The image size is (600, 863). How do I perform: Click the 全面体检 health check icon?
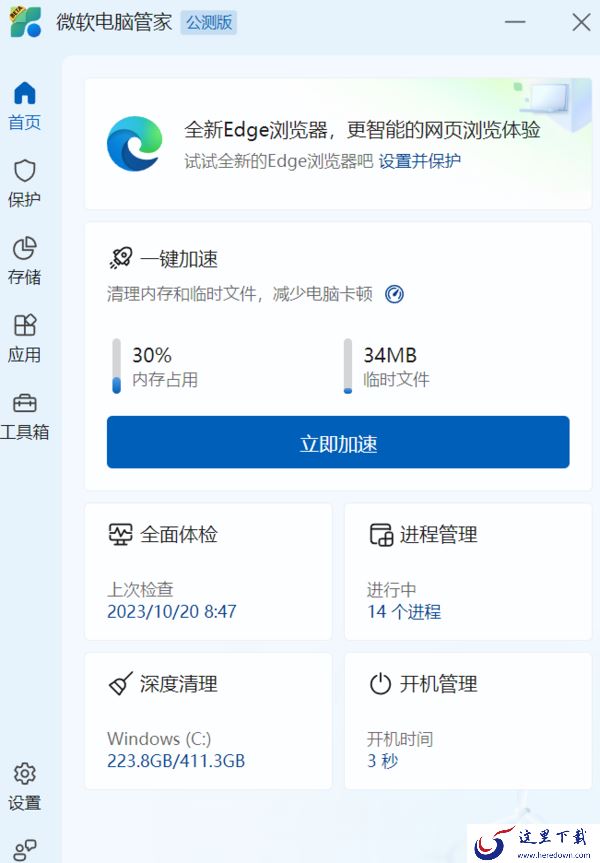point(120,534)
